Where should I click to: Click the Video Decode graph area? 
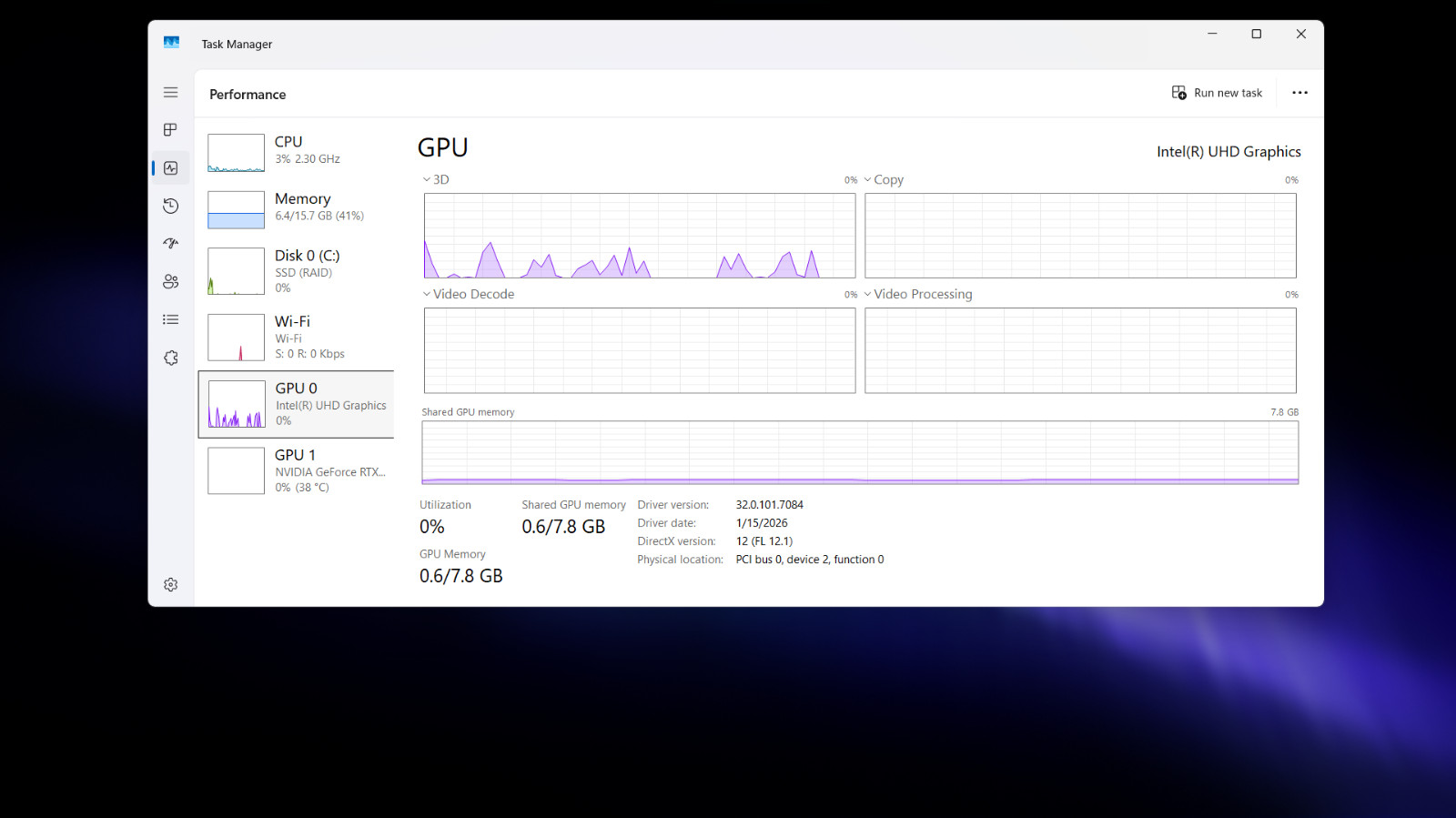640,350
